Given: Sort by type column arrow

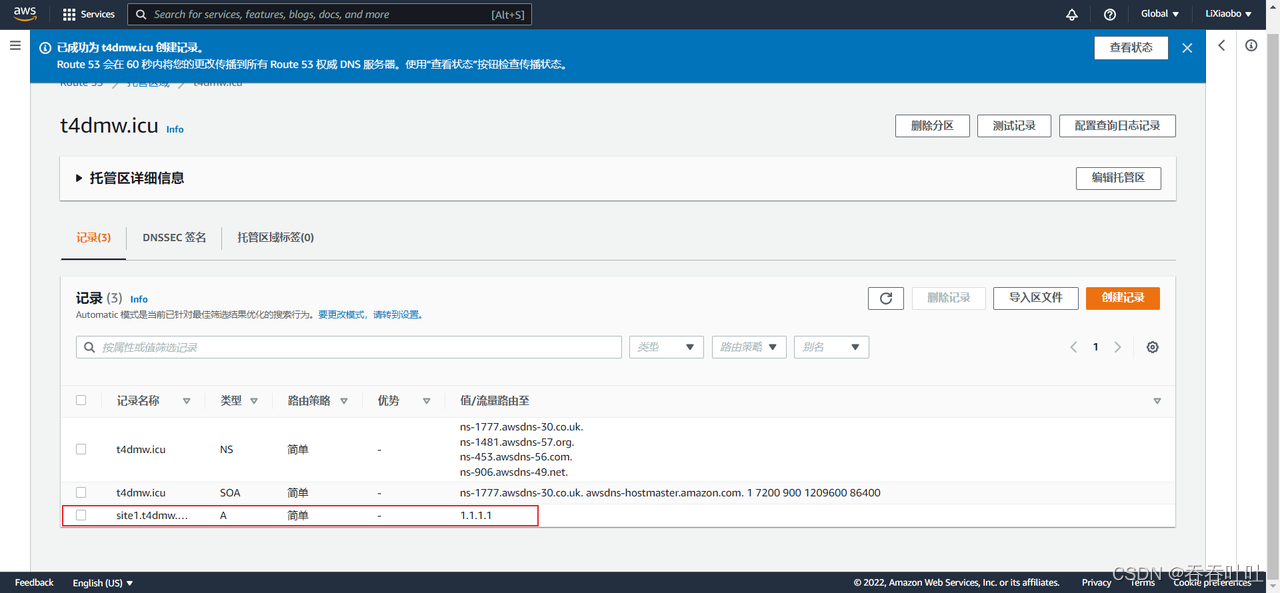Looking at the screenshot, I should click(254, 401).
